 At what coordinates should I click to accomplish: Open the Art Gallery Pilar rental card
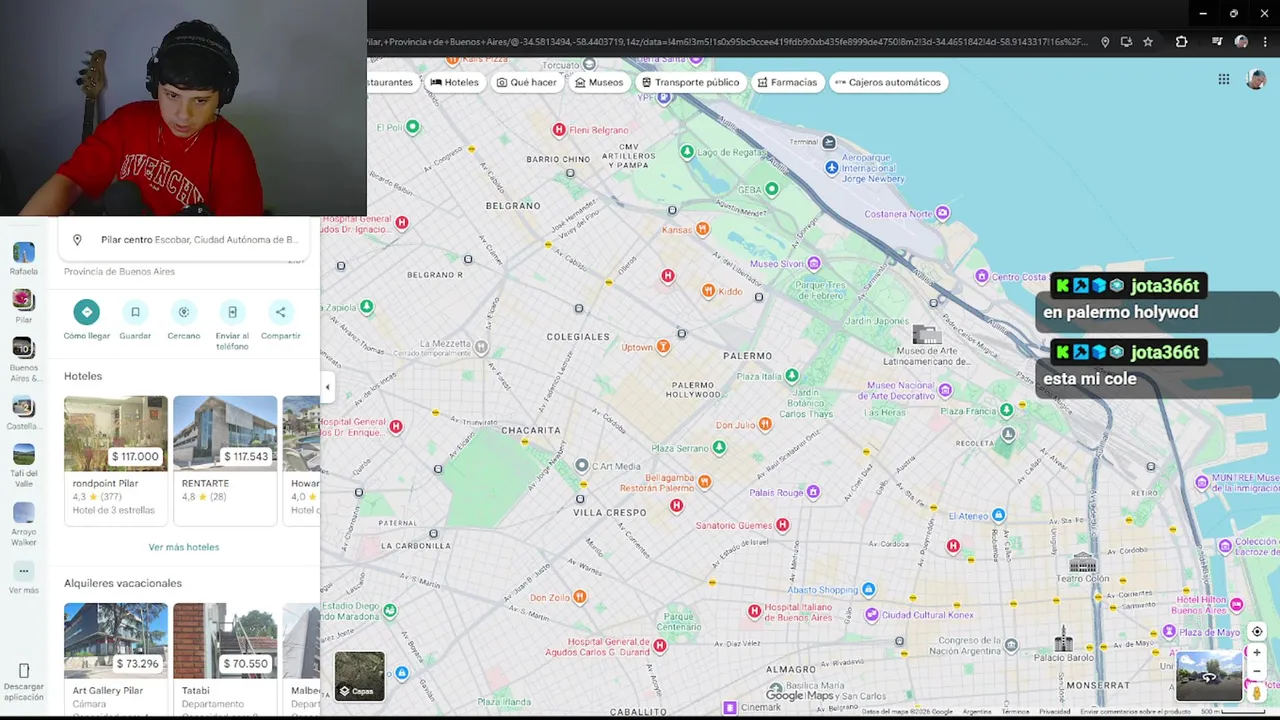(116, 659)
